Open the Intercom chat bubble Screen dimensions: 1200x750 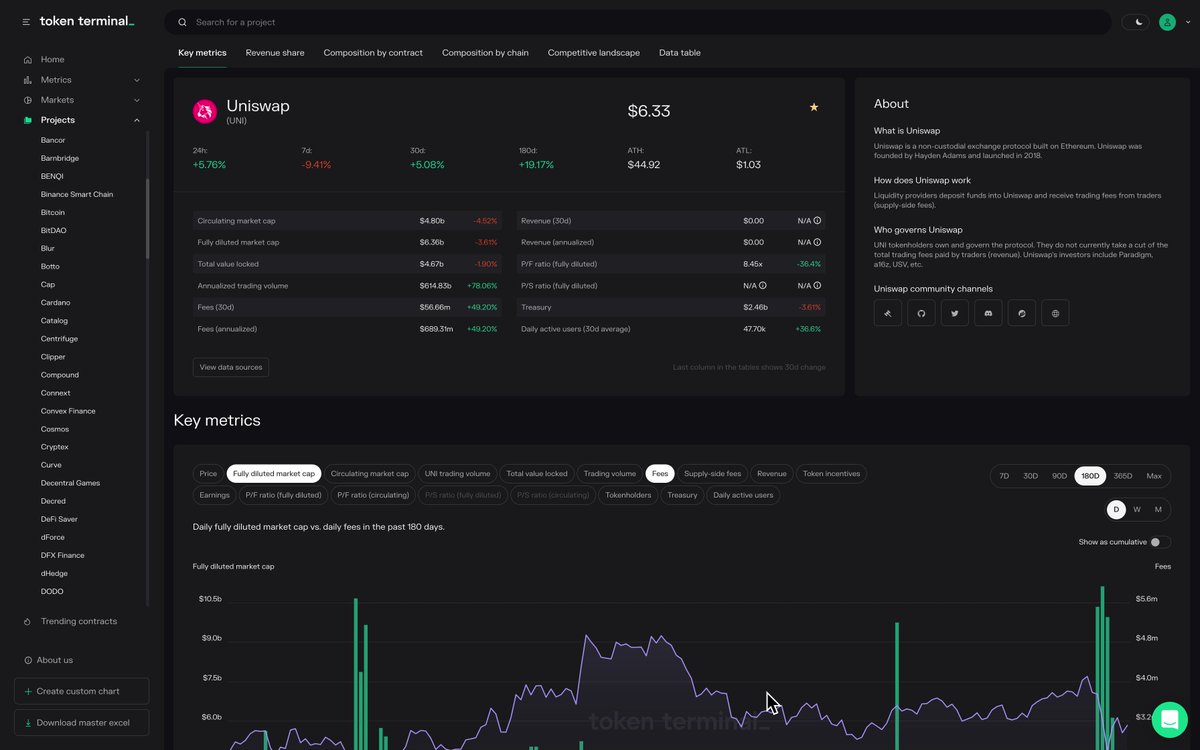coord(1168,719)
